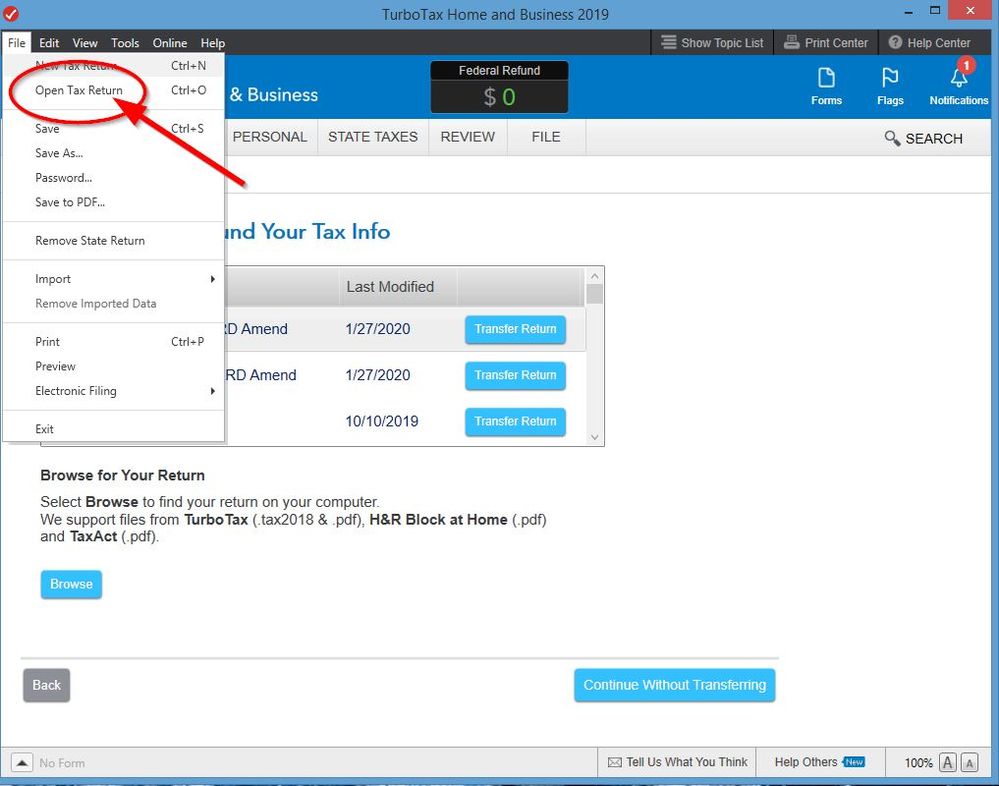
Task: Maximize the TurboTax window
Action: point(935,11)
